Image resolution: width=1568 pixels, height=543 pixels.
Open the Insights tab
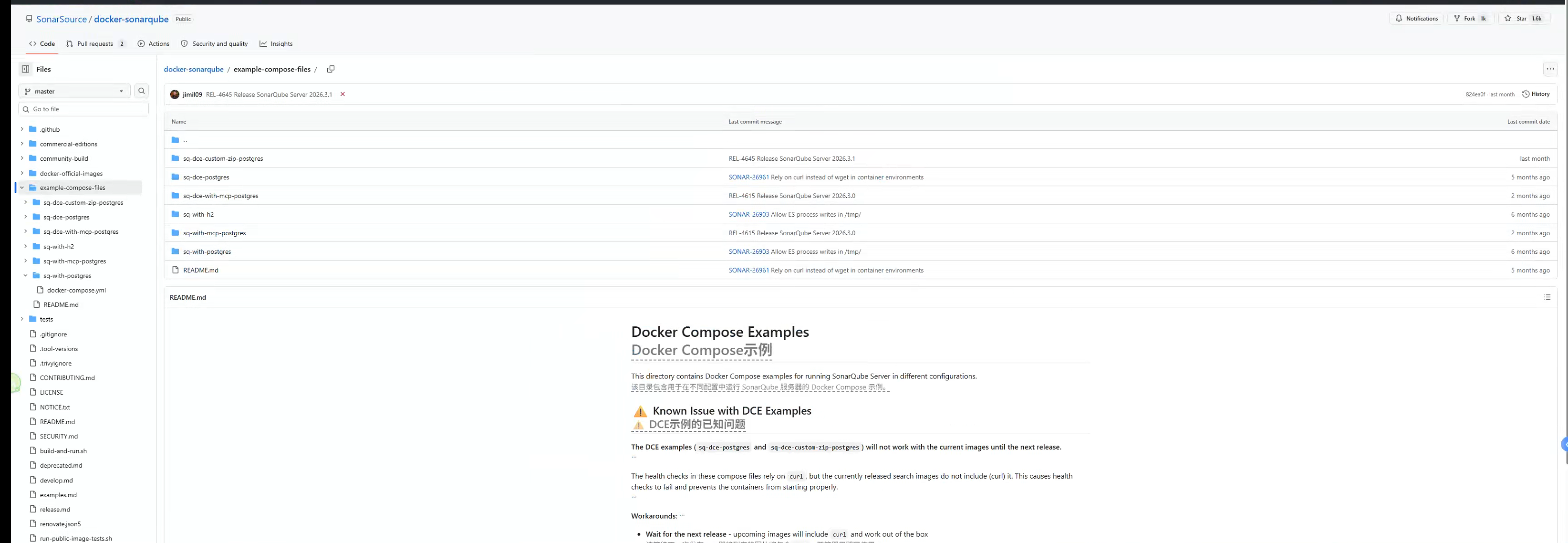(276, 44)
